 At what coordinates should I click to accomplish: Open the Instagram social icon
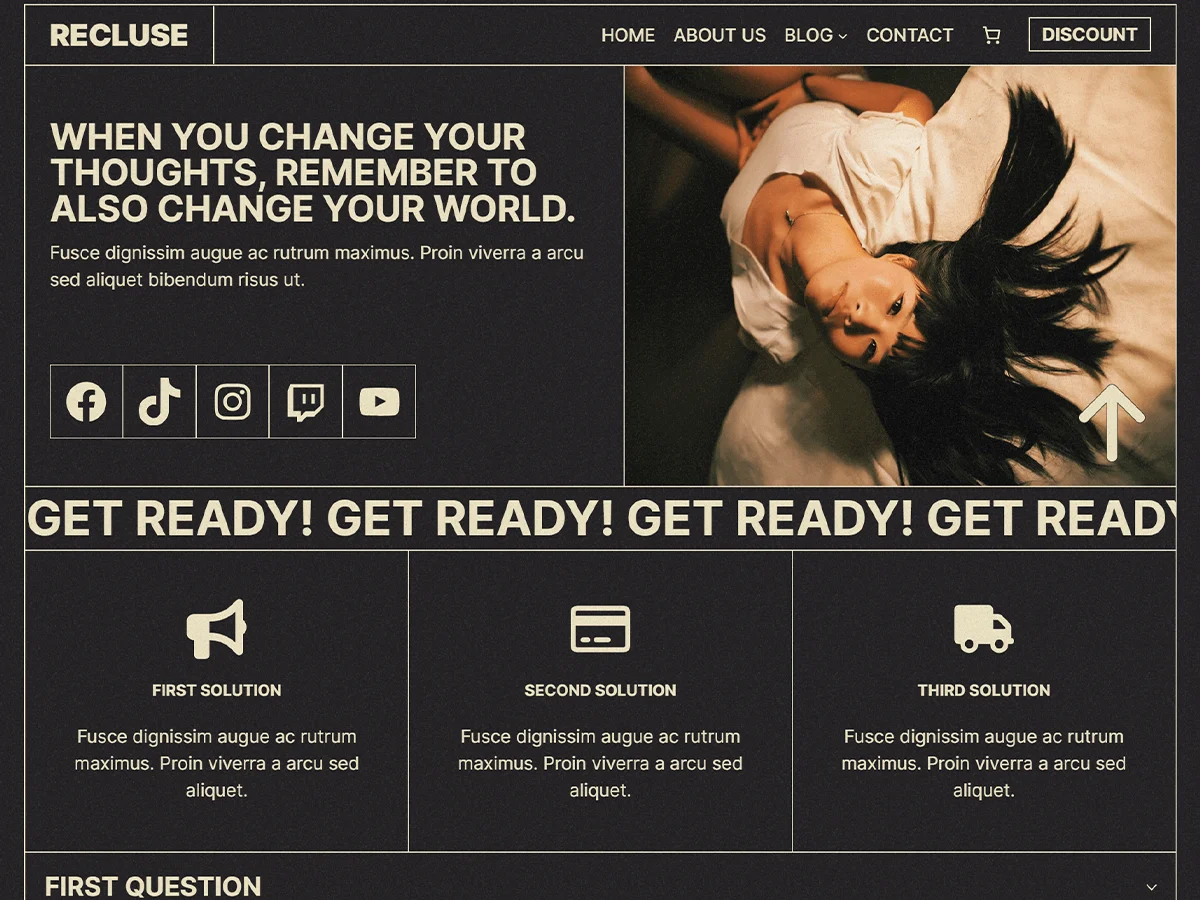(232, 402)
